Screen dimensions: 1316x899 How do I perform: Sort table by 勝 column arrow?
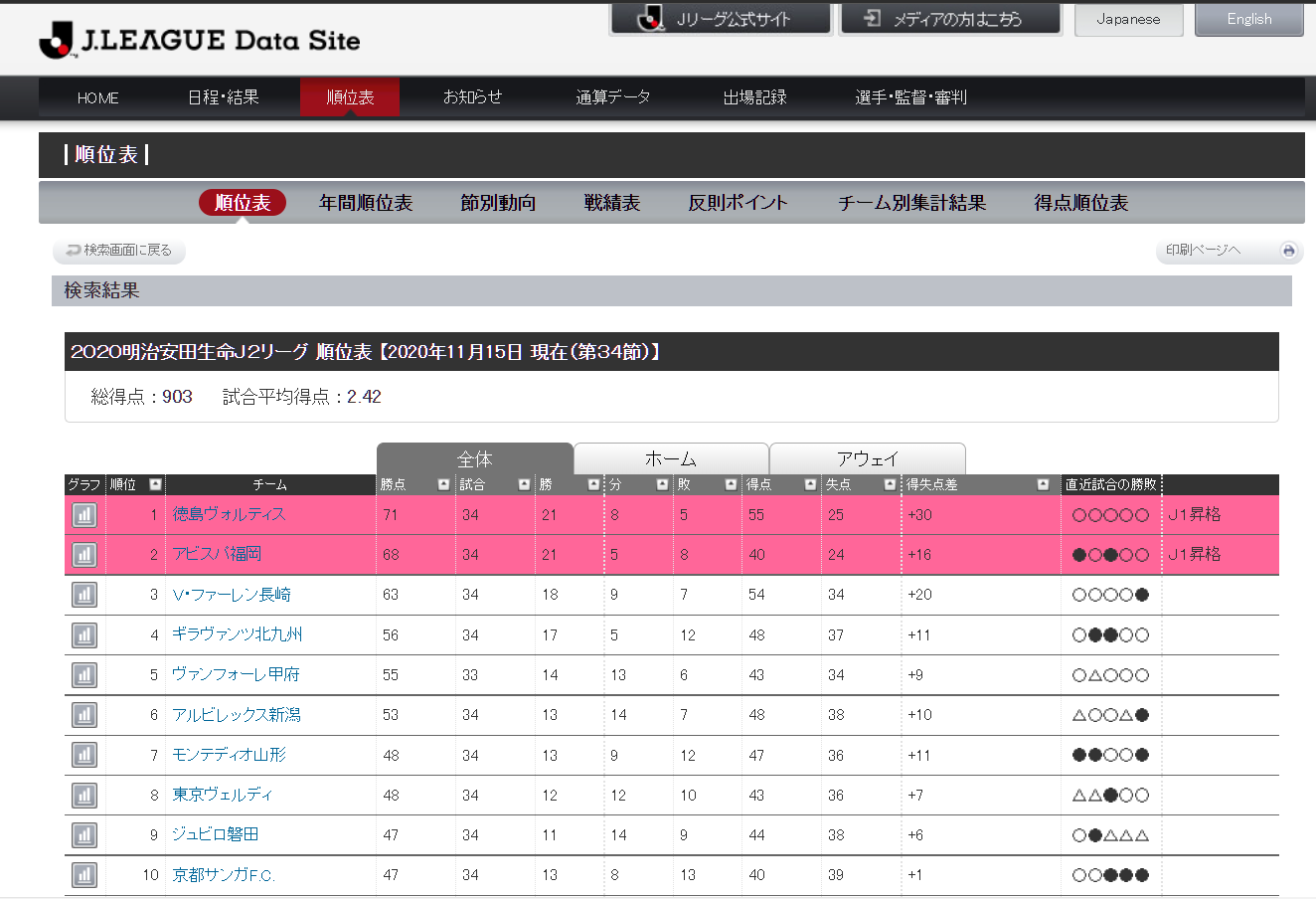[x=593, y=484]
